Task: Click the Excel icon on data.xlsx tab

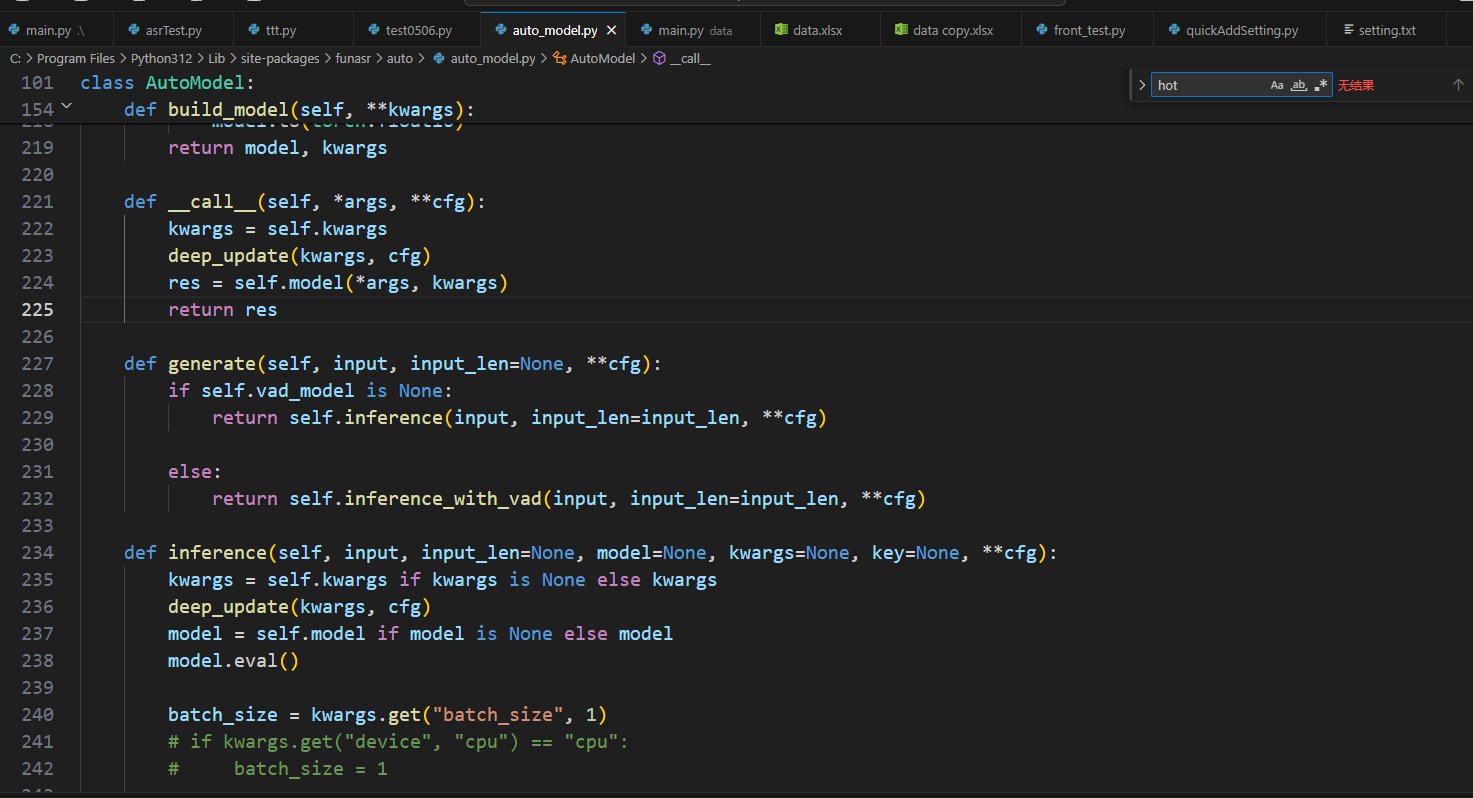Action: [781, 30]
